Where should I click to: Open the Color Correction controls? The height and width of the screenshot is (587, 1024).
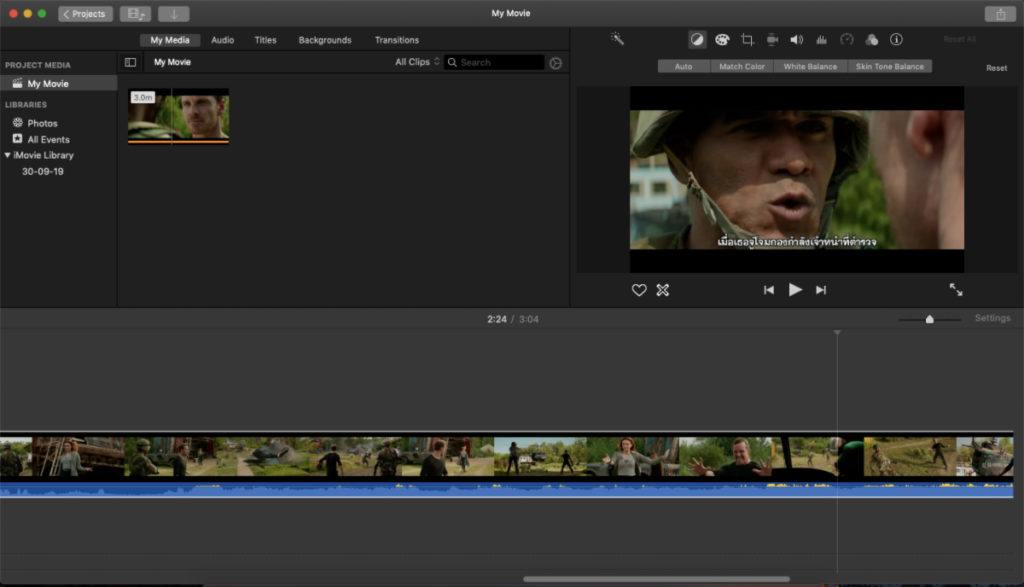722,40
